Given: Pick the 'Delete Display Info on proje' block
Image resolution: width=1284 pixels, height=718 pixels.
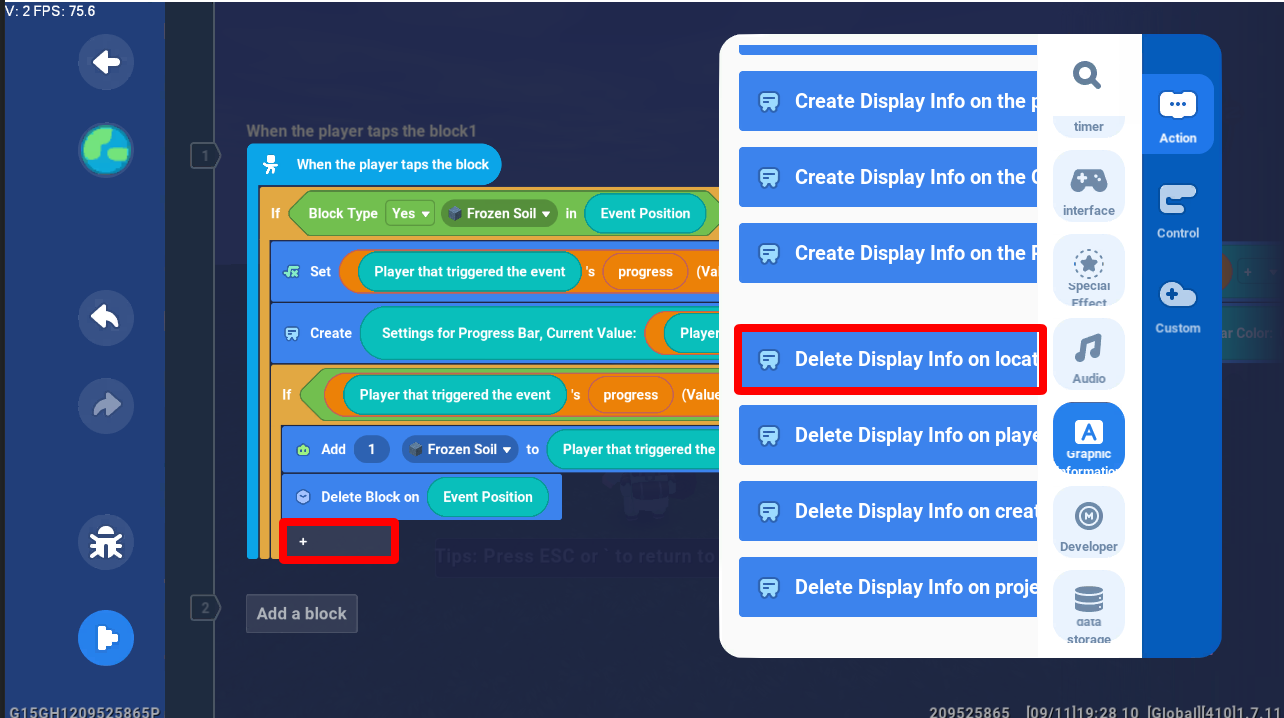Looking at the screenshot, I should click(x=888, y=587).
